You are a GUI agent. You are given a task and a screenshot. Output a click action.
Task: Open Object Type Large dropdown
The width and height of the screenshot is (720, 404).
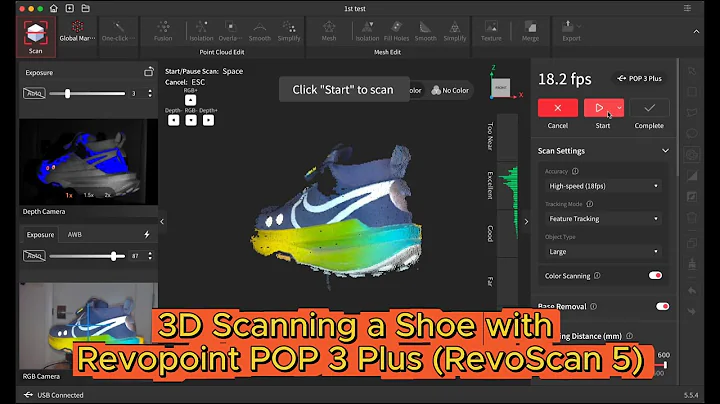[603, 252]
